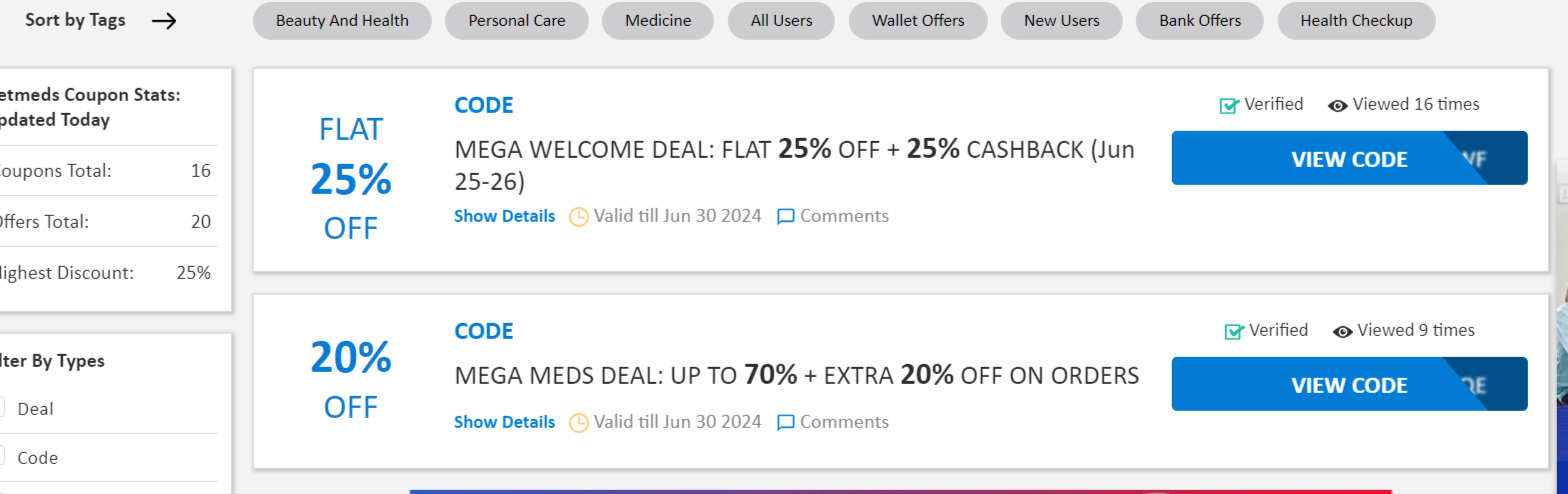The width and height of the screenshot is (1568, 494).
Task: Expand Show Details on the 25% welcome deal
Action: tap(504, 216)
